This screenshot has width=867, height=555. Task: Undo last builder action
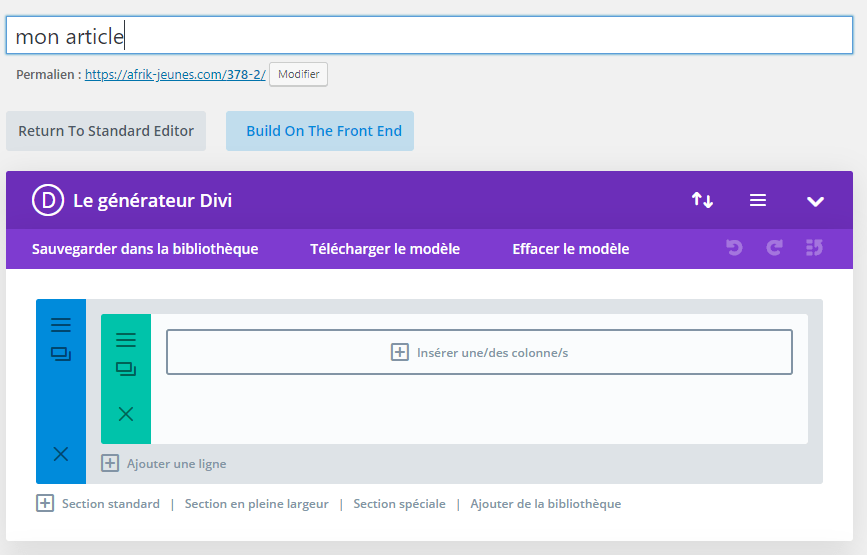click(x=734, y=248)
